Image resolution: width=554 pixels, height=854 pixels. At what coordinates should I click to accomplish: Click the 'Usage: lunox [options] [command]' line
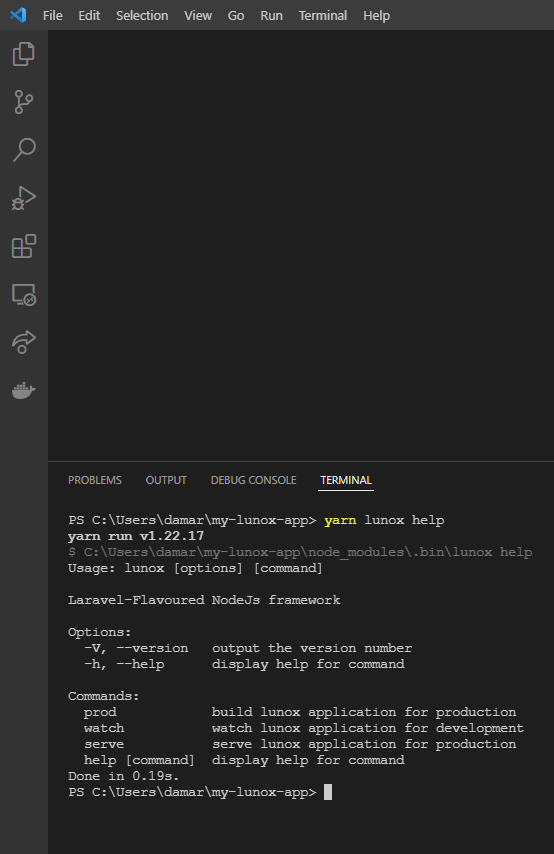(x=195, y=568)
